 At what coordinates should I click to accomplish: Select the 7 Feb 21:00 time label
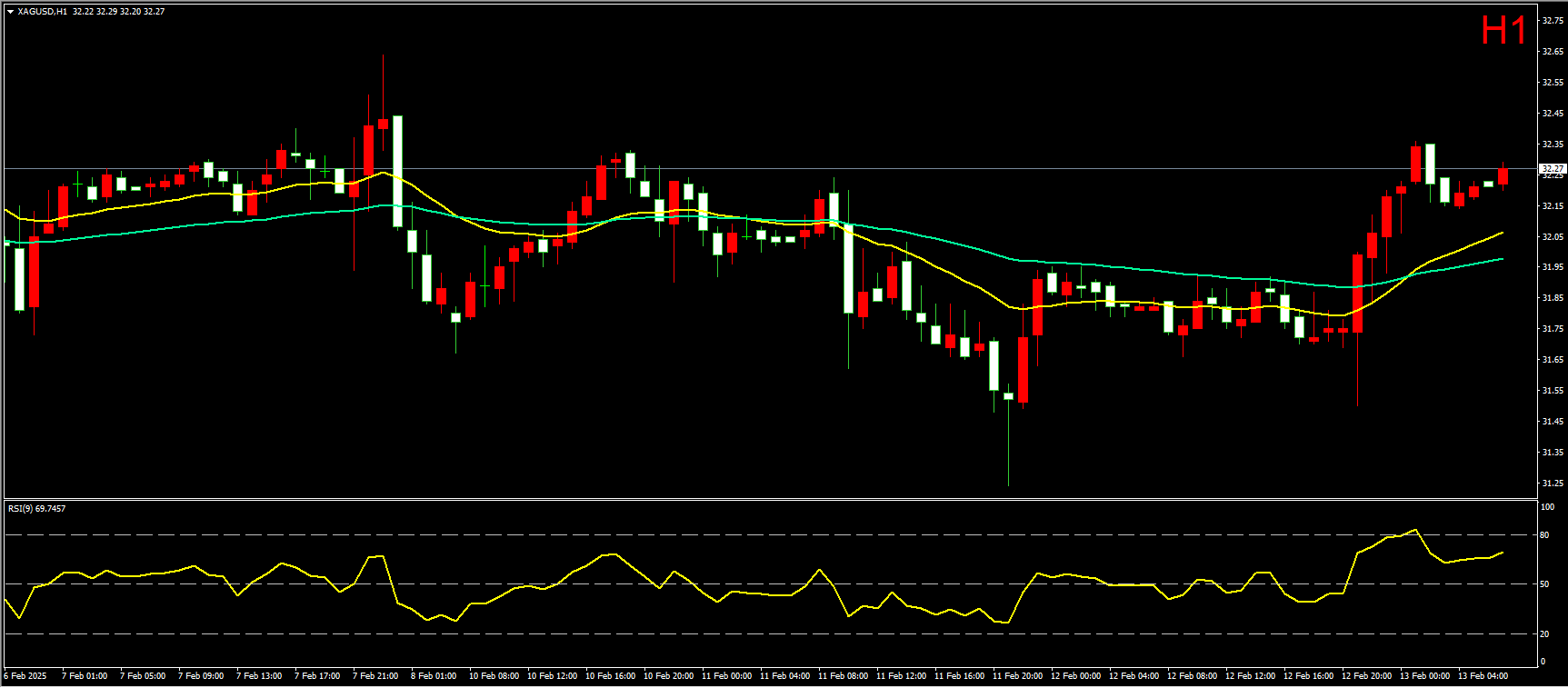click(x=375, y=676)
